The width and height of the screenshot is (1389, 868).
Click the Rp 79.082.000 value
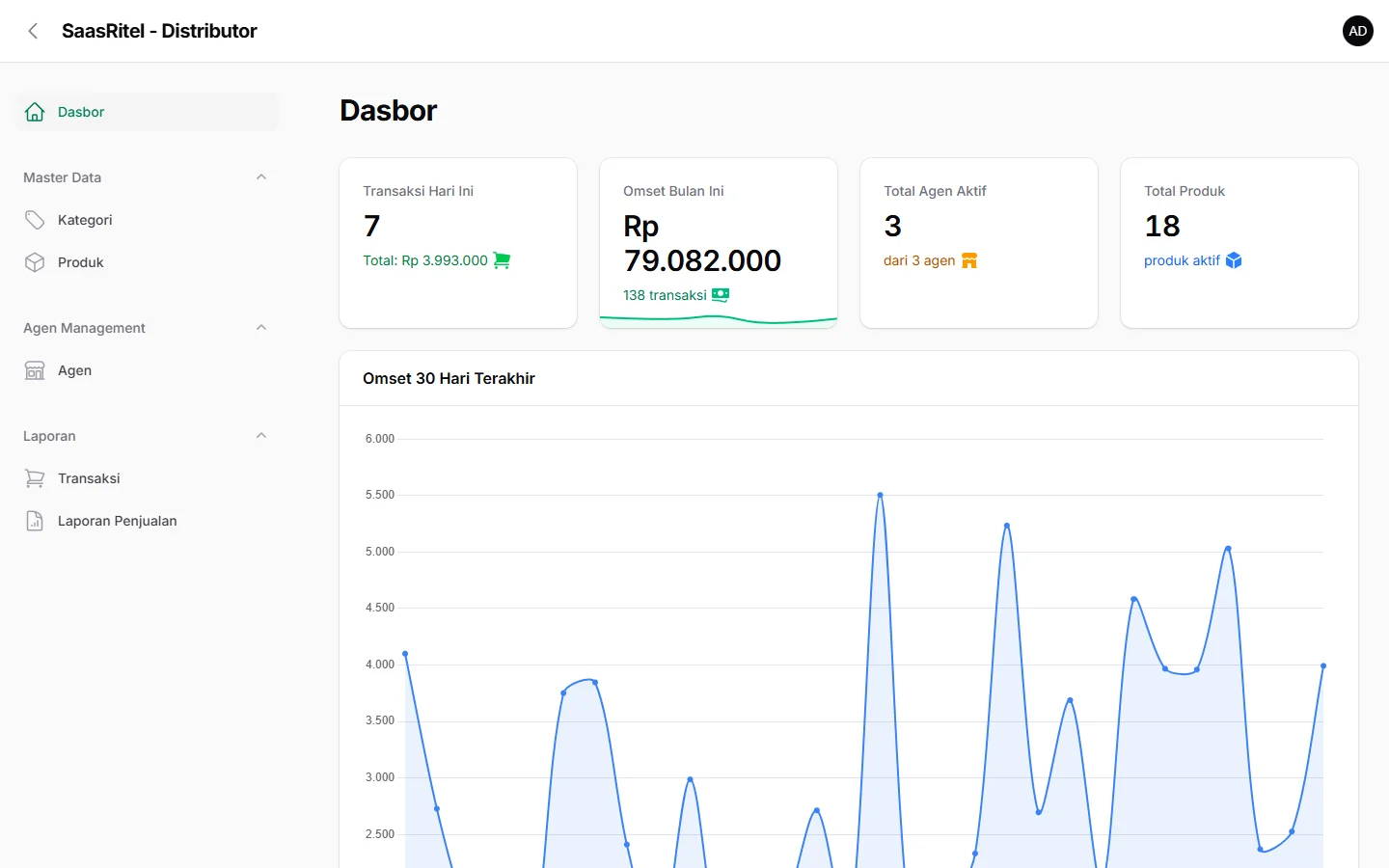[702, 243]
